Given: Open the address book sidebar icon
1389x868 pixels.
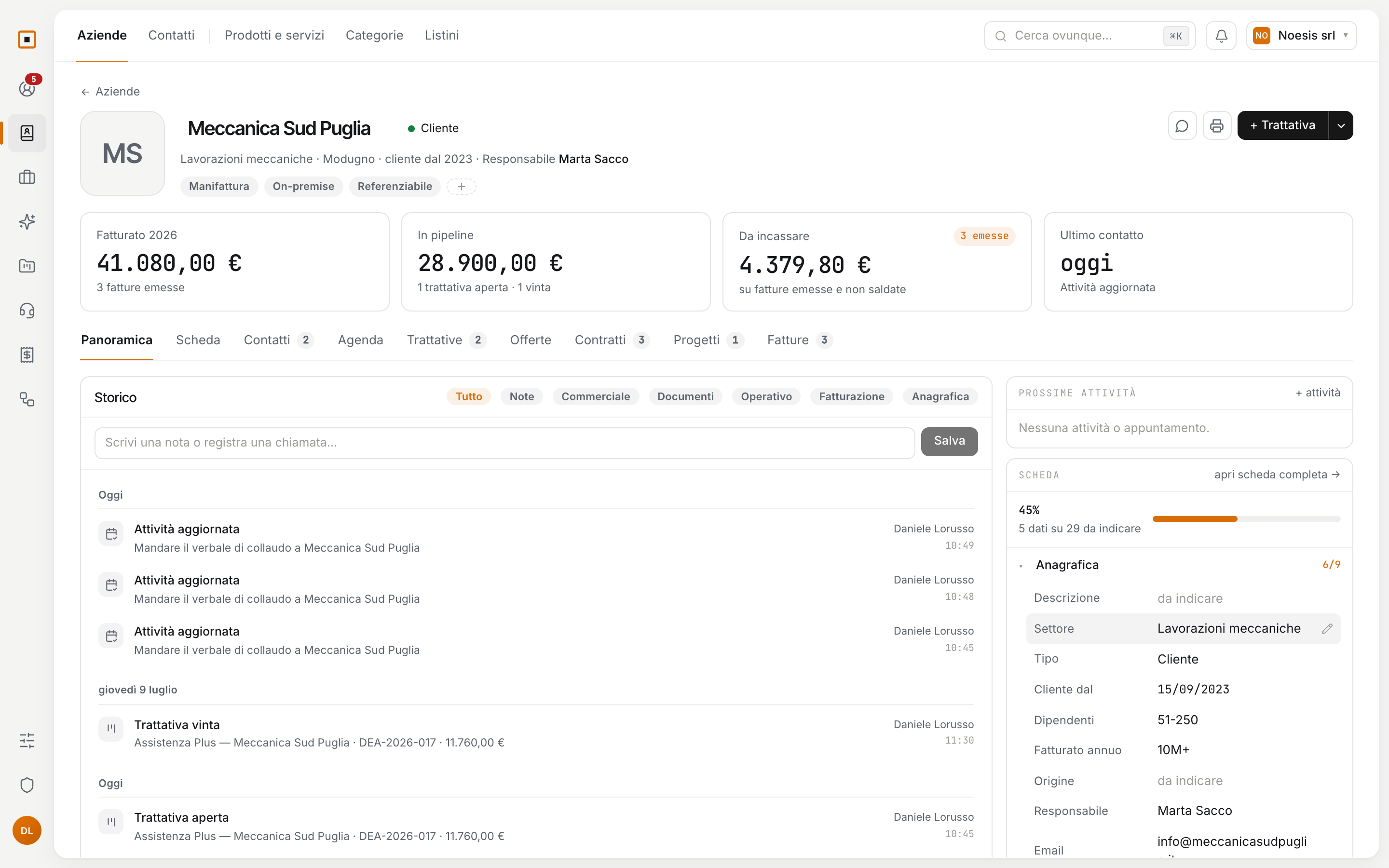Looking at the screenshot, I should coord(27,133).
